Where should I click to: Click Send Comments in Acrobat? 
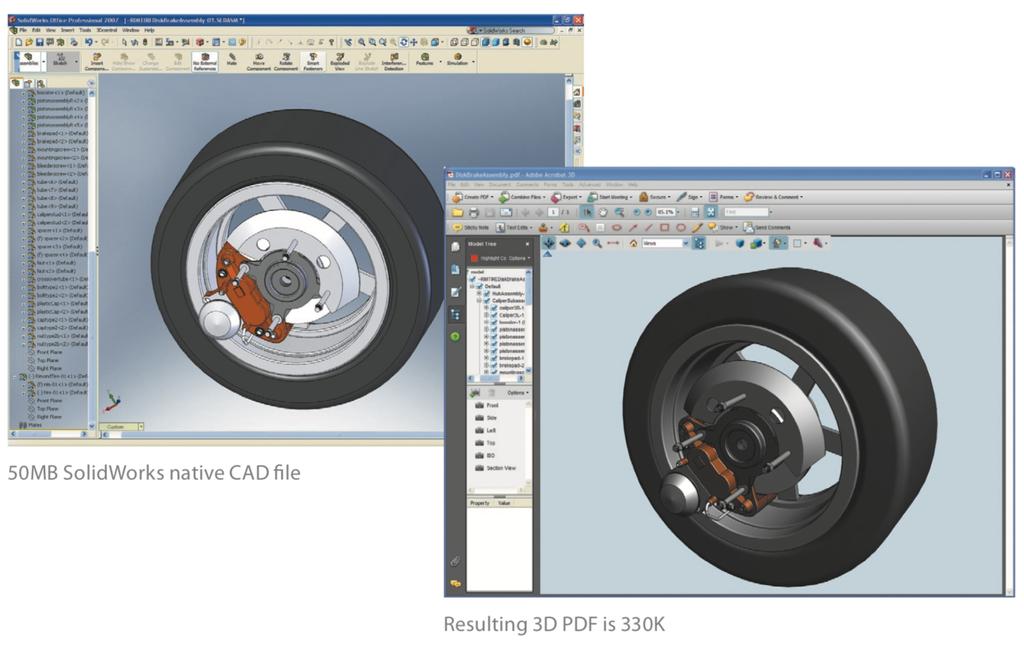click(767, 227)
